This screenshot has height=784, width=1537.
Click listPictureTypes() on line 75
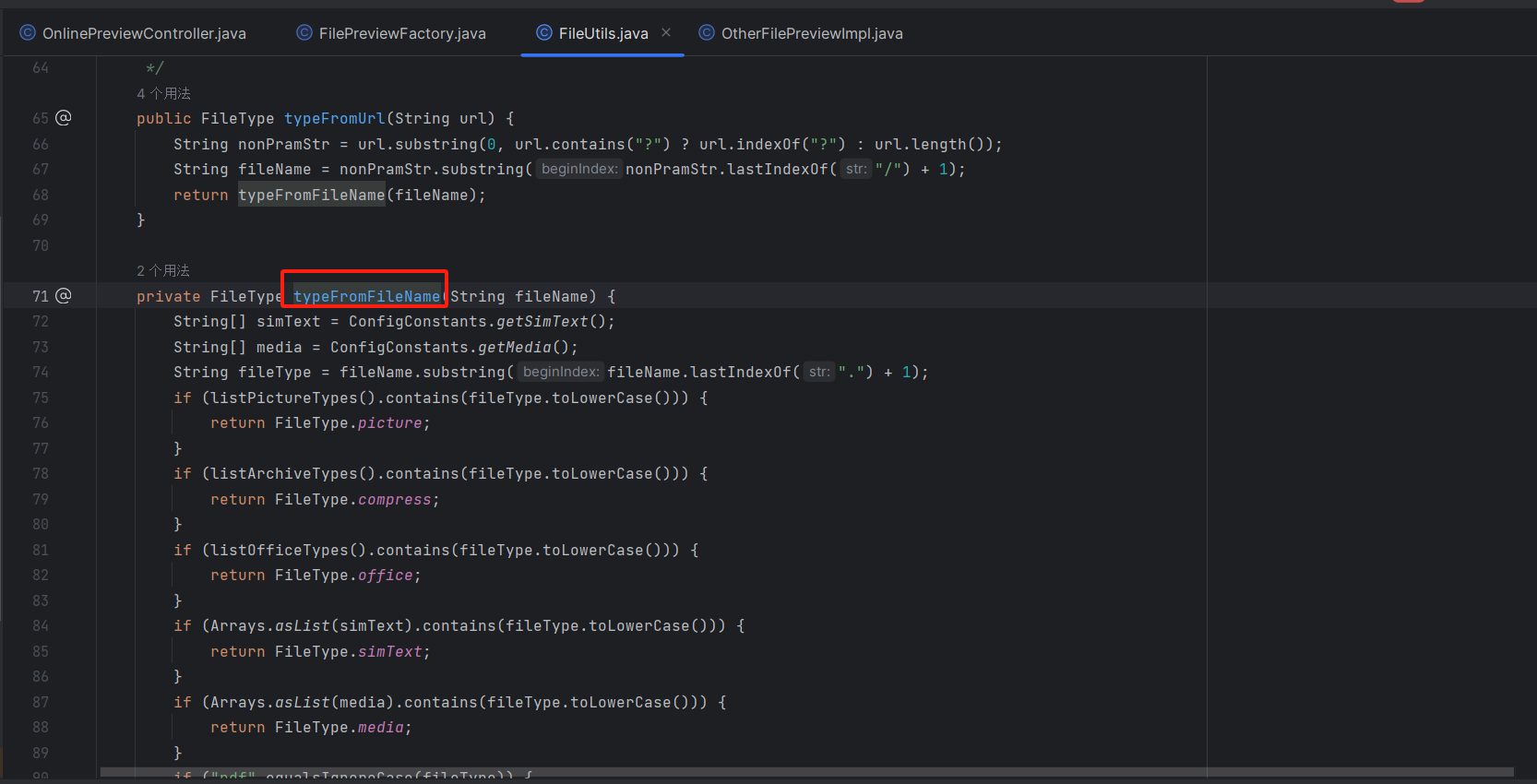[292, 398]
